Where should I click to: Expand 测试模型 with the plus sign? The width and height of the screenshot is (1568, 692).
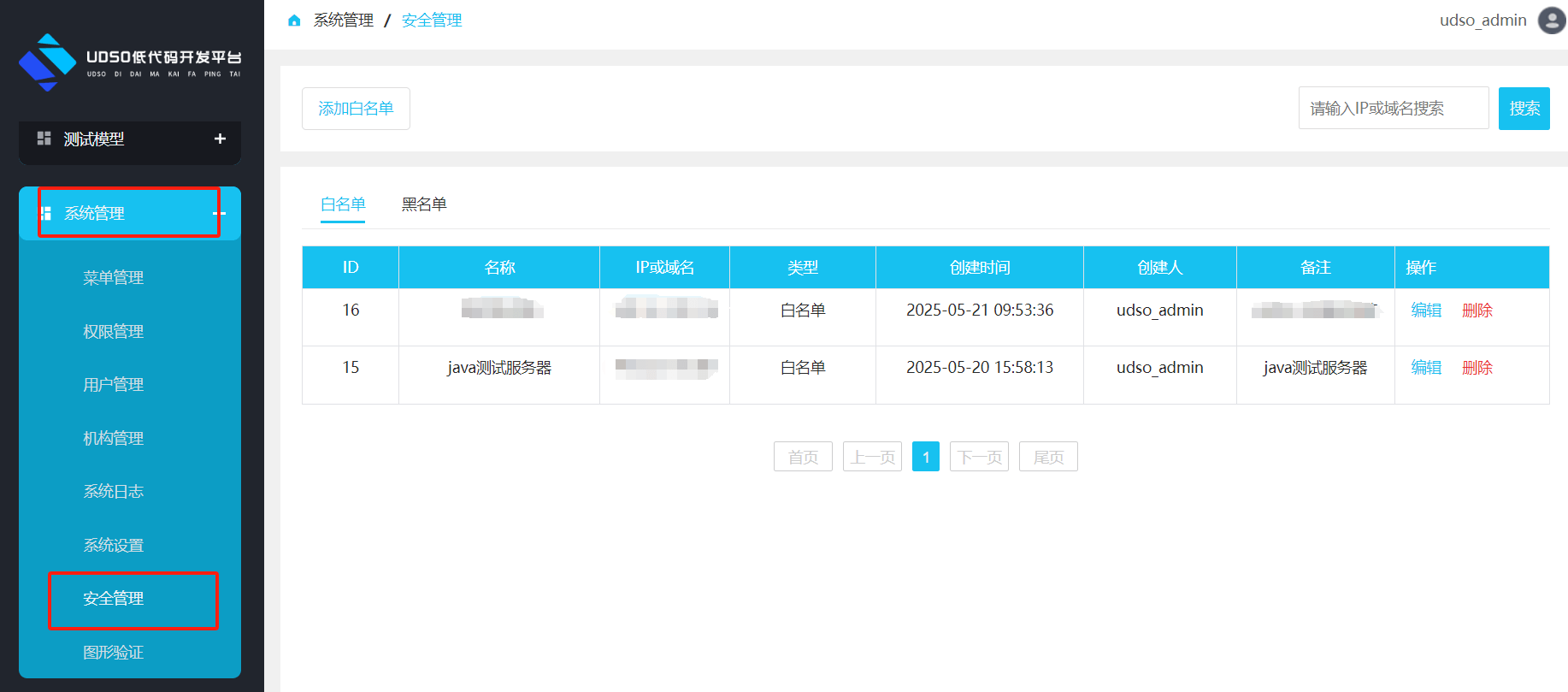click(x=220, y=139)
